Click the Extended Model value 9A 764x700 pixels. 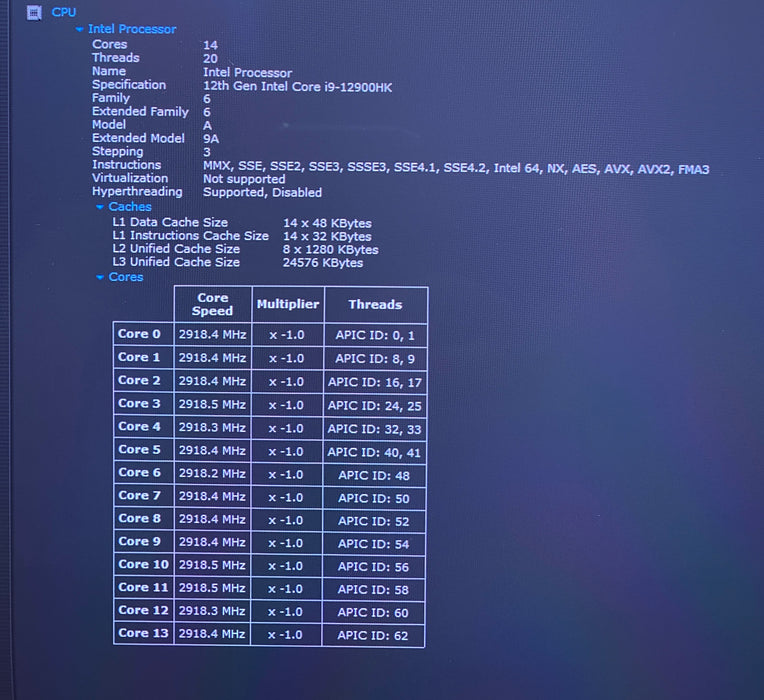pos(211,139)
